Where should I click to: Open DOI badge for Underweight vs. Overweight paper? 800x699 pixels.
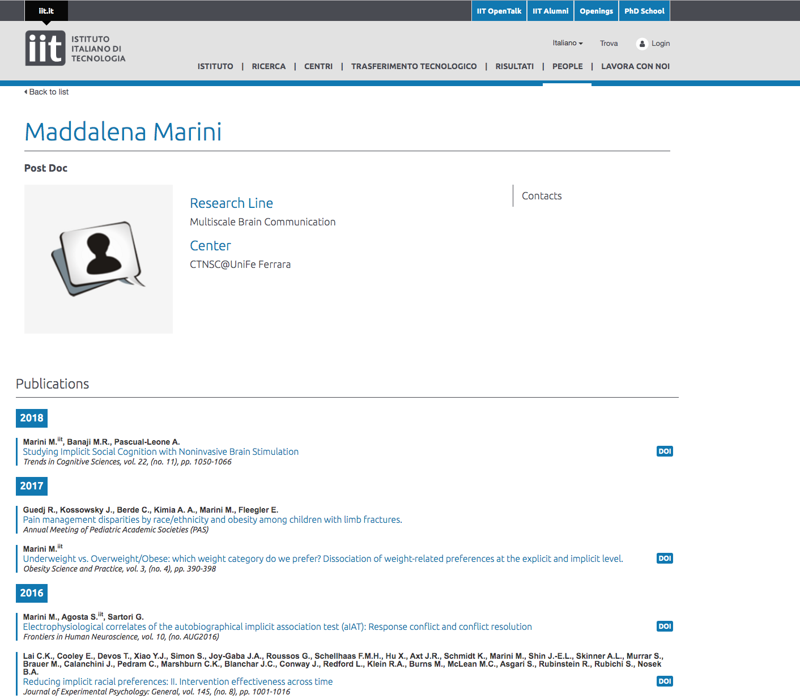click(664, 559)
